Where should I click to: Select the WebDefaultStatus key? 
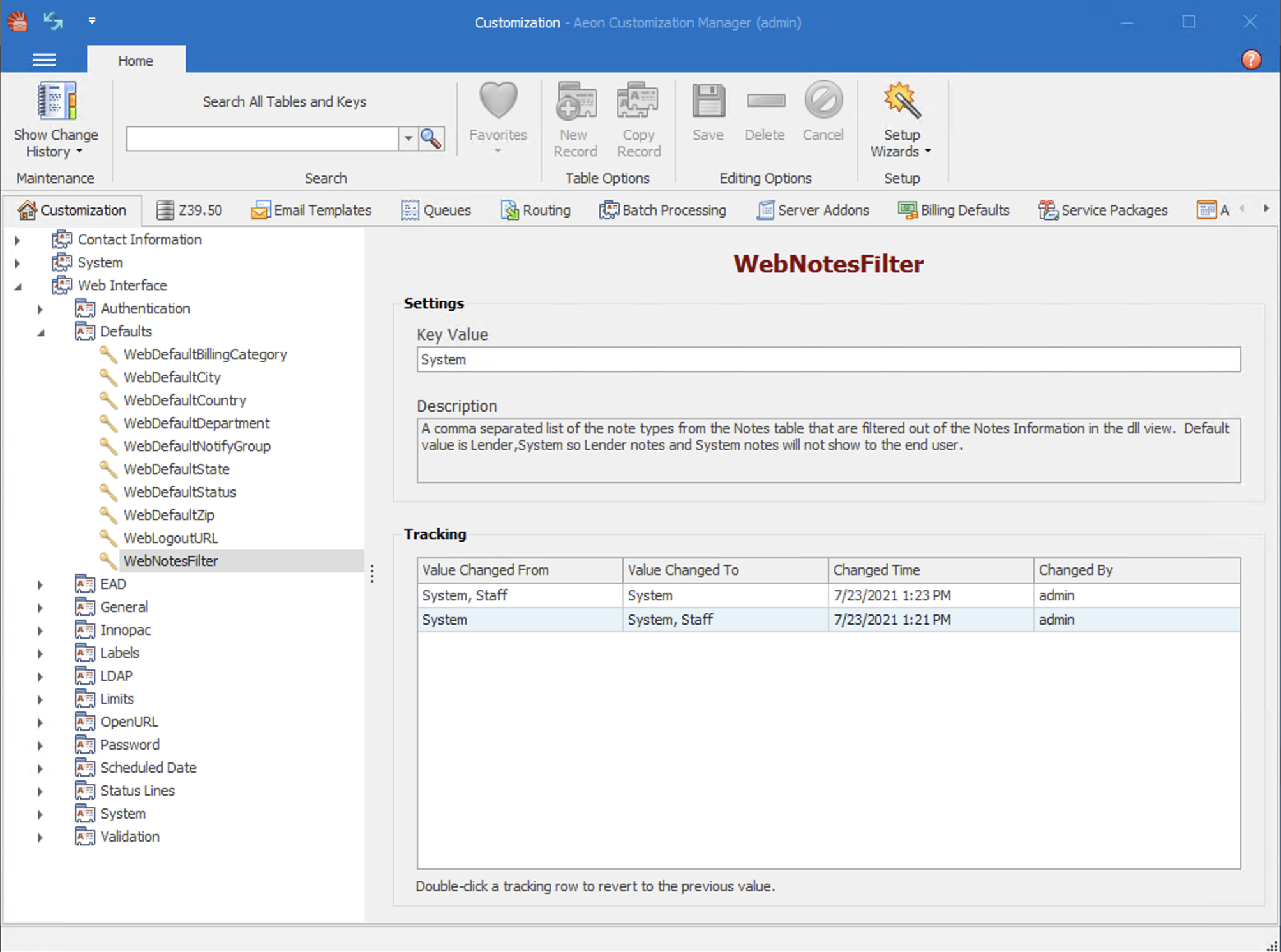[179, 492]
